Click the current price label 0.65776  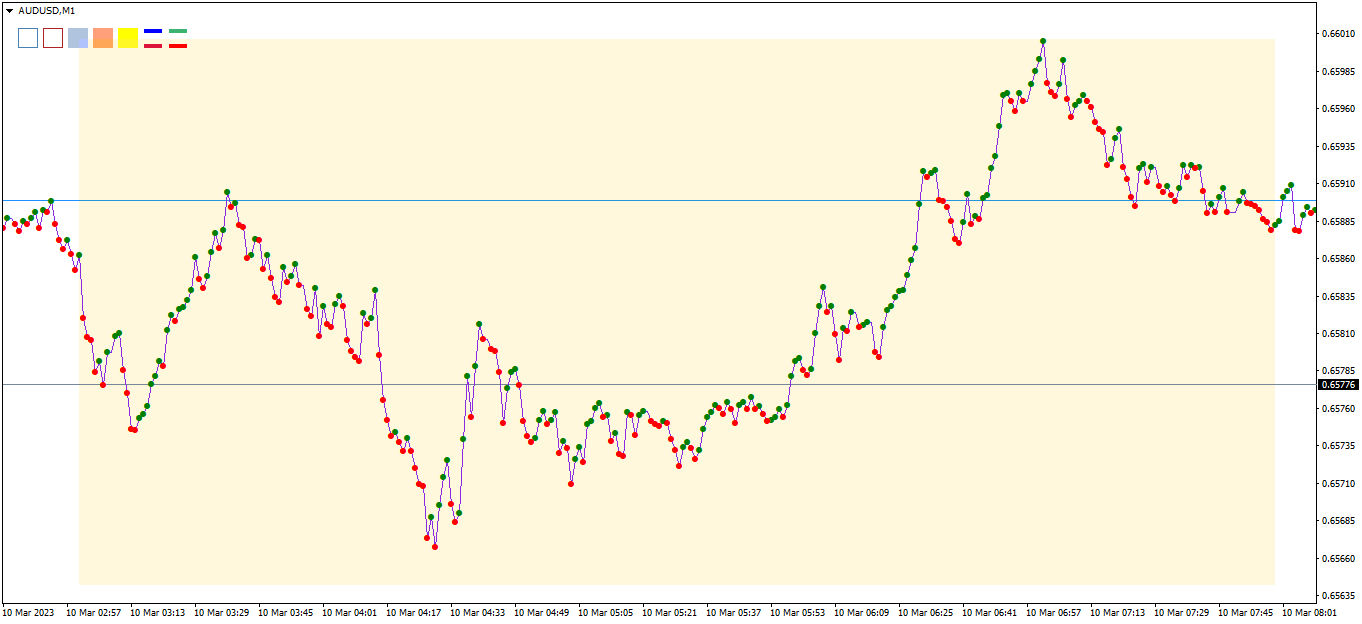coord(1339,384)
